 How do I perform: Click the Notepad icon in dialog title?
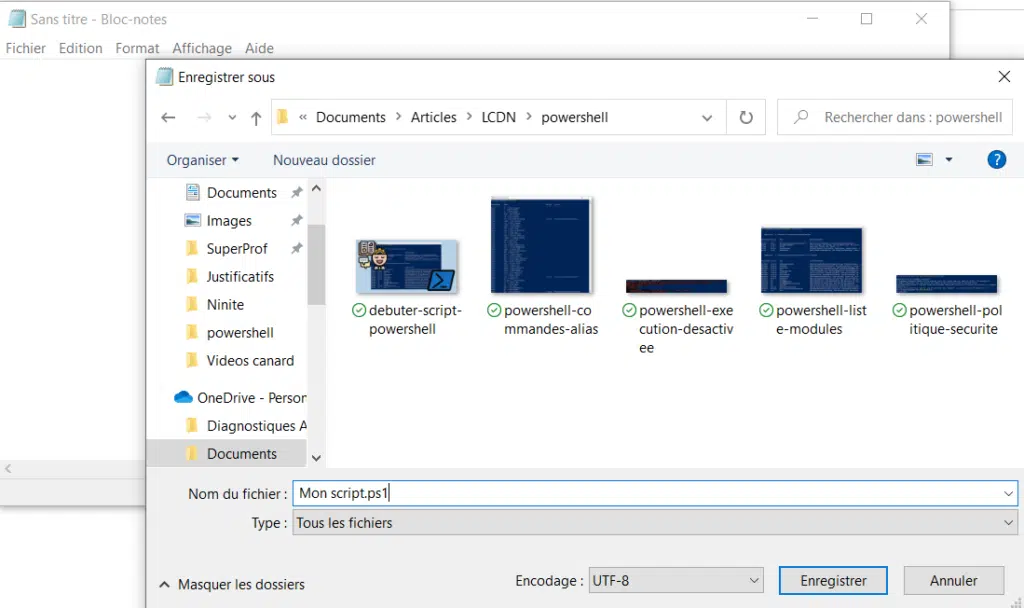pos(165,77)
